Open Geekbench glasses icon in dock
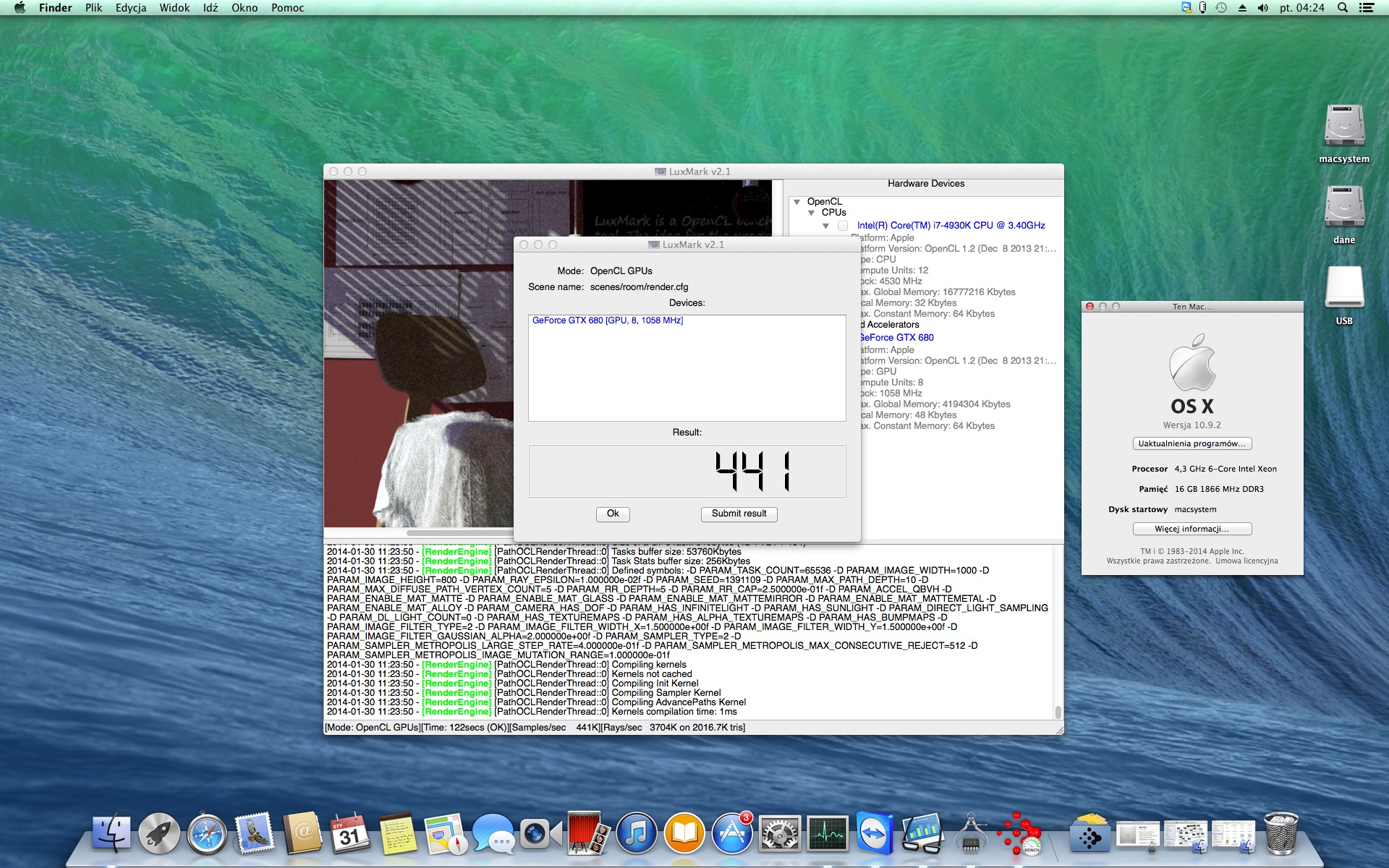 coord(923,834)
